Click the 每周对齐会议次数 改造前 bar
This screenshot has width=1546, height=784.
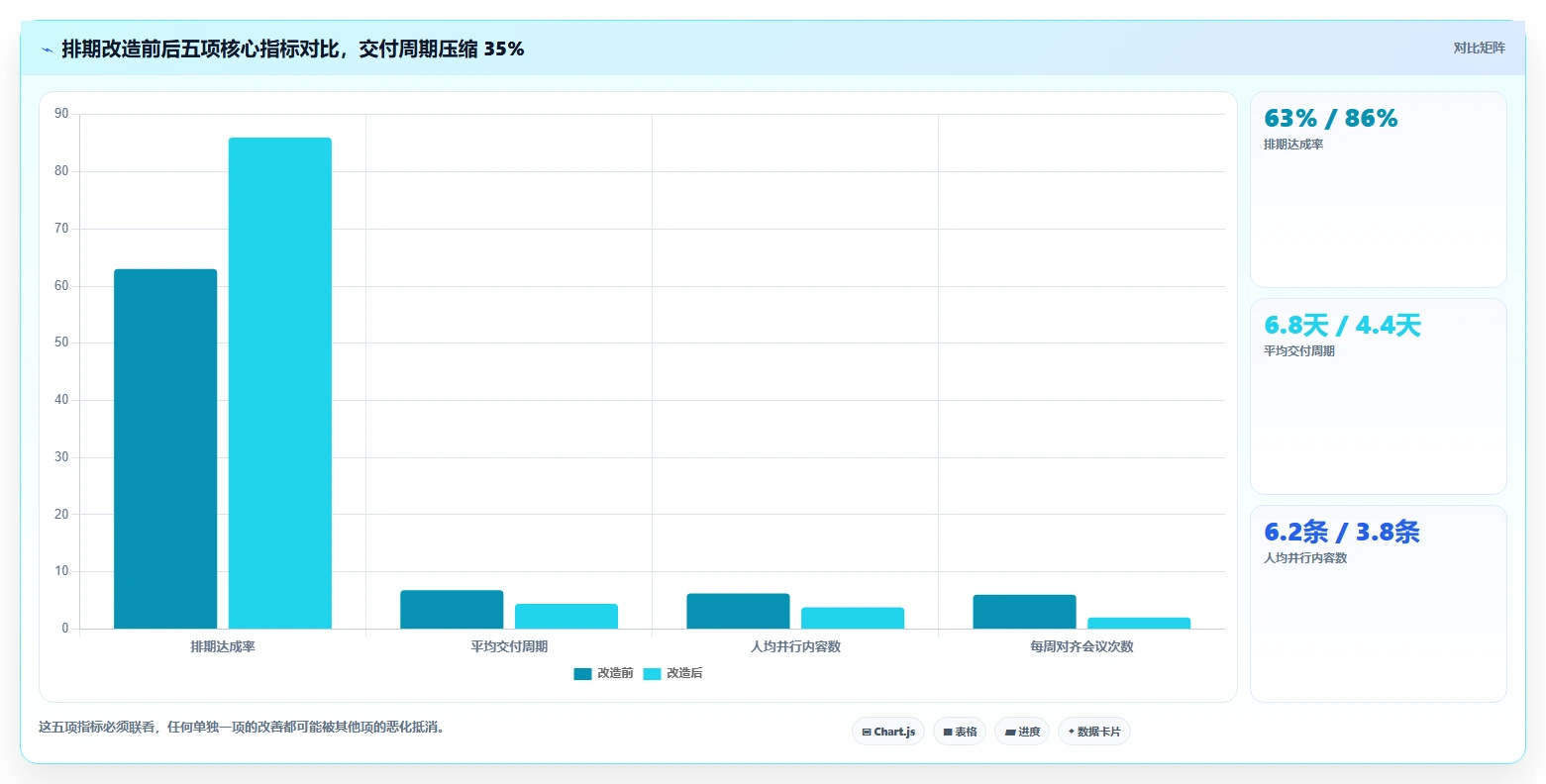1024,612
